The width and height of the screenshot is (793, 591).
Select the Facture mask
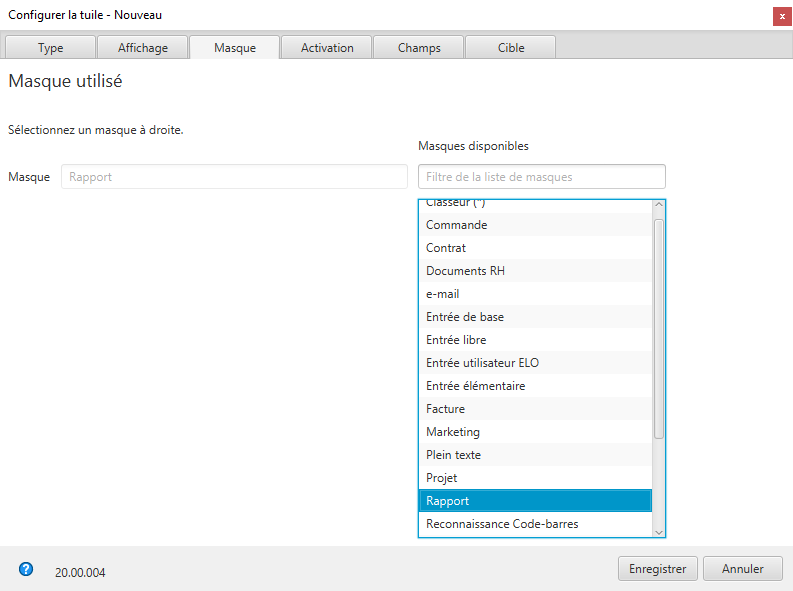536,408
